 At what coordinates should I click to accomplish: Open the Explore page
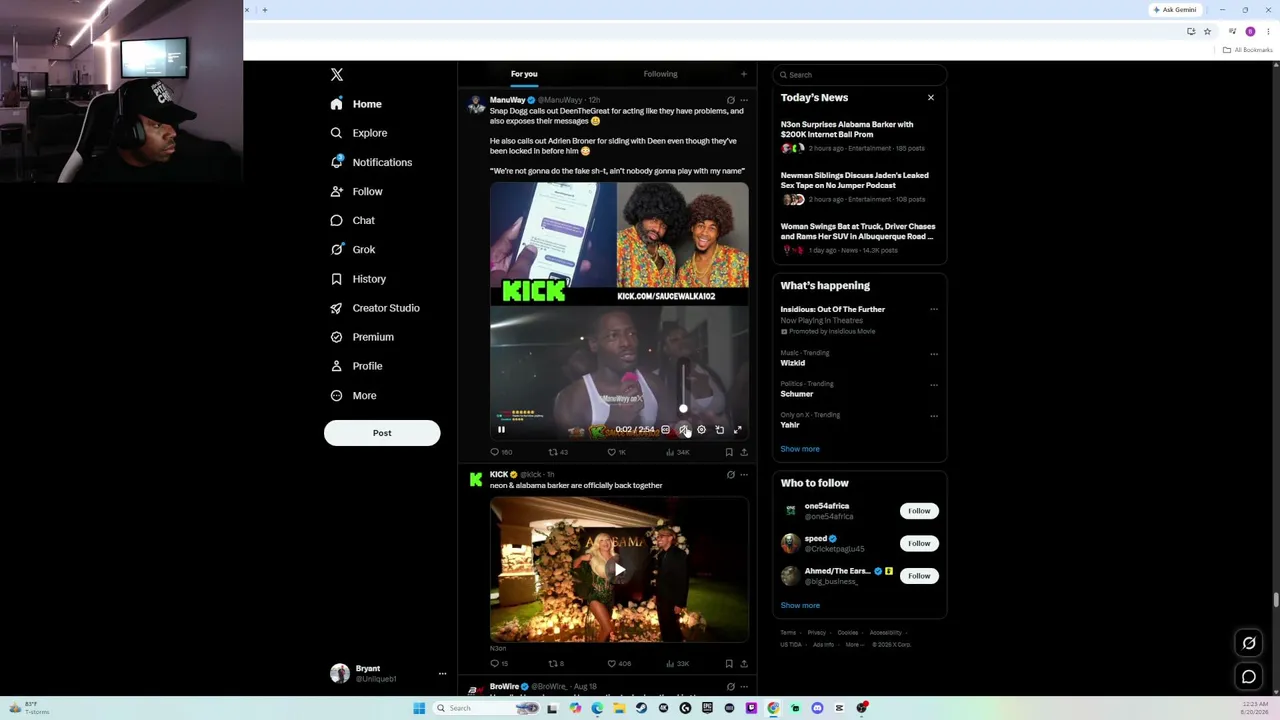pyautogui.click(x=358, y=133)
